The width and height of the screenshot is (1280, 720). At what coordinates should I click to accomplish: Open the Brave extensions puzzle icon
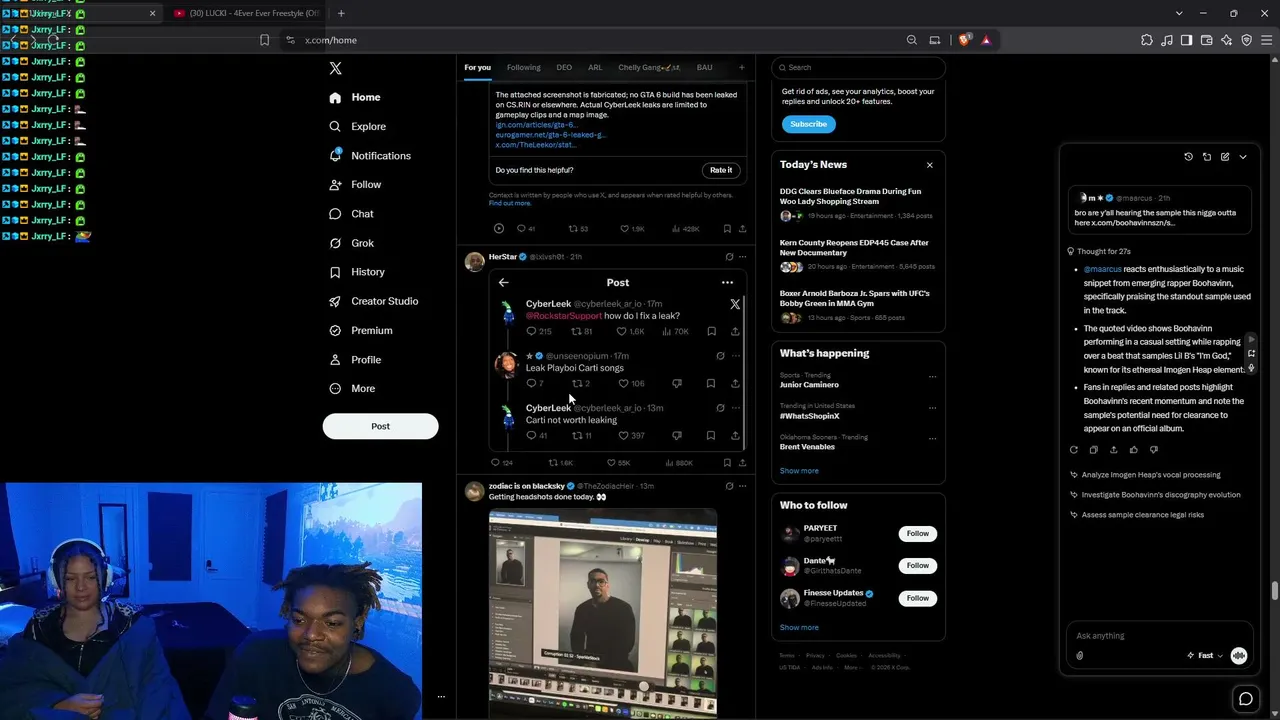tap(1146, 40)
